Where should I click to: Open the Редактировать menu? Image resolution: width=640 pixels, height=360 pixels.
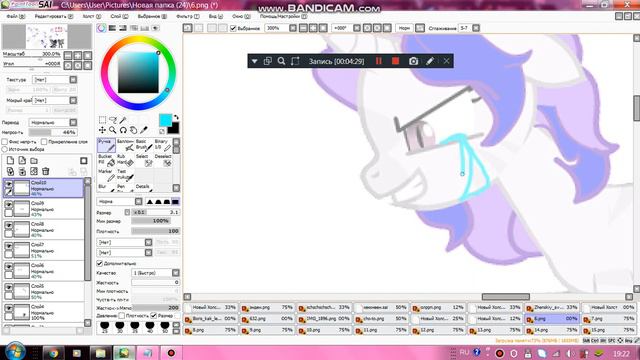(x=53, y=16)
